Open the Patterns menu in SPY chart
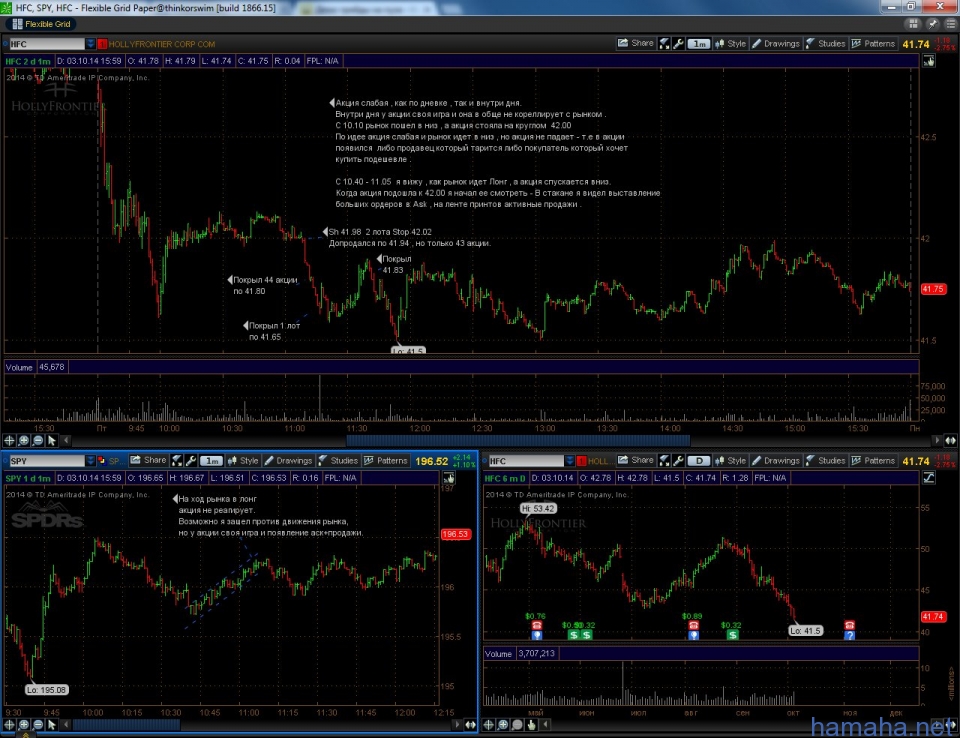 point(386,461)
